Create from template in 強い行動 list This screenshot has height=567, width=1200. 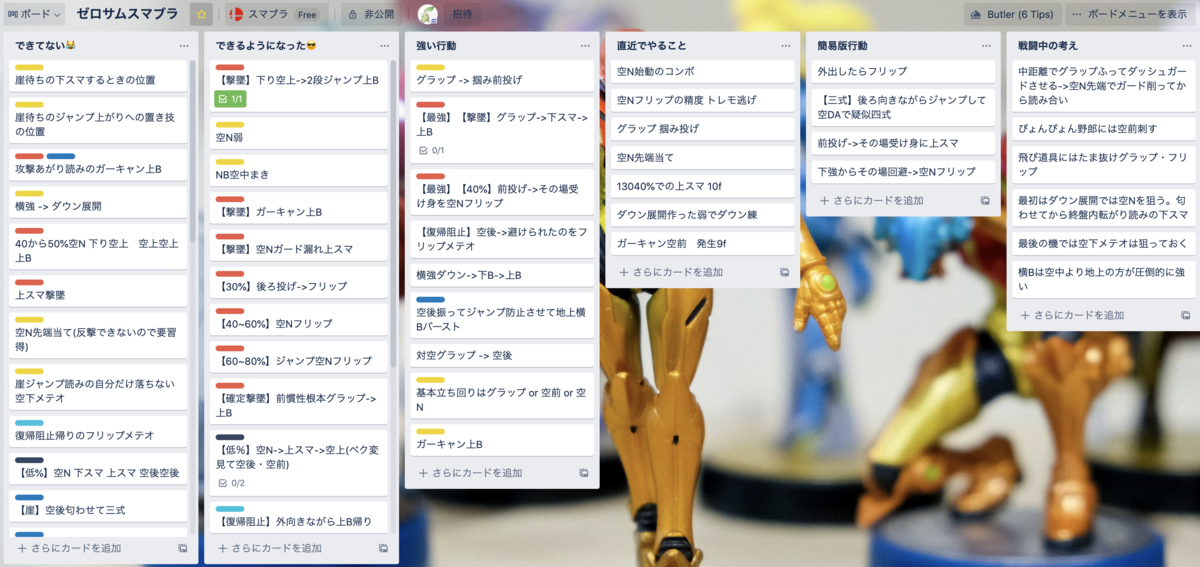584,473
